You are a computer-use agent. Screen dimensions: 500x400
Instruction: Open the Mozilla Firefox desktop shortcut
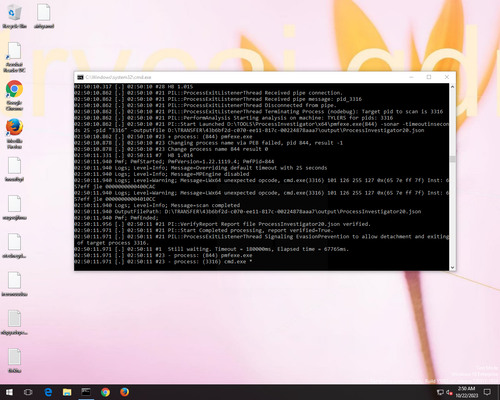14,133
